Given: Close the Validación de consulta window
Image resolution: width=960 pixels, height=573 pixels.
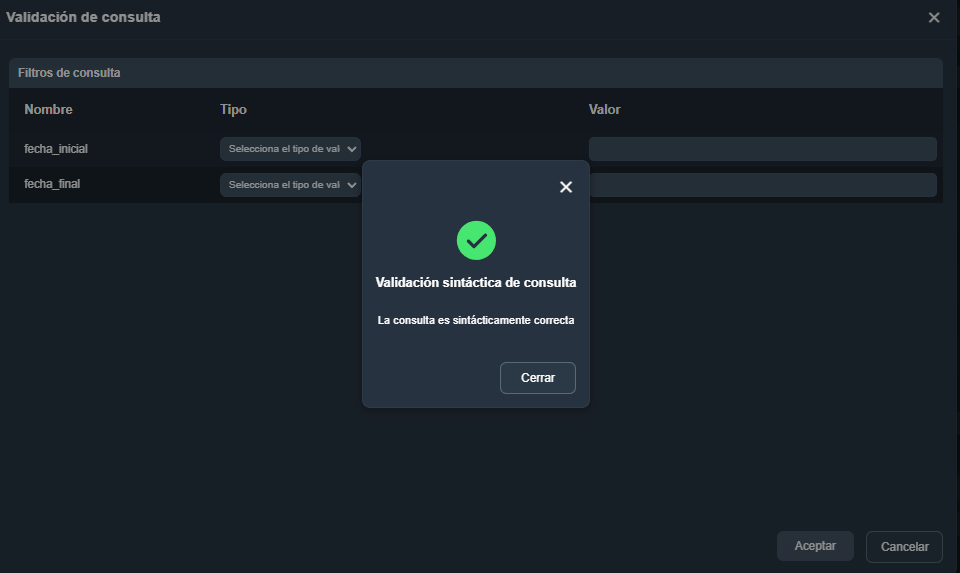Looking at the screenshot, I should (934, 18).
